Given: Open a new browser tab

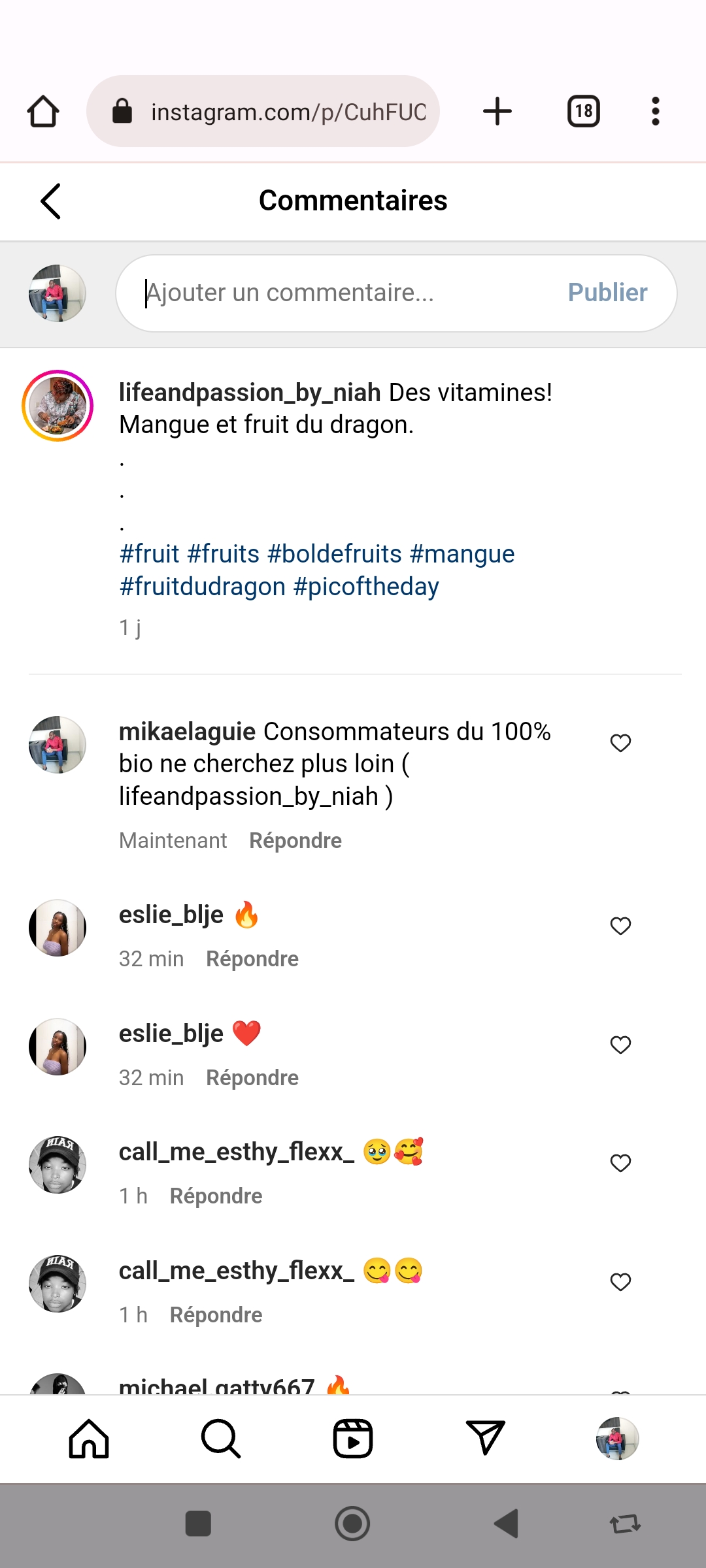Looking at the screenshot, I should (x=497, y=111).
